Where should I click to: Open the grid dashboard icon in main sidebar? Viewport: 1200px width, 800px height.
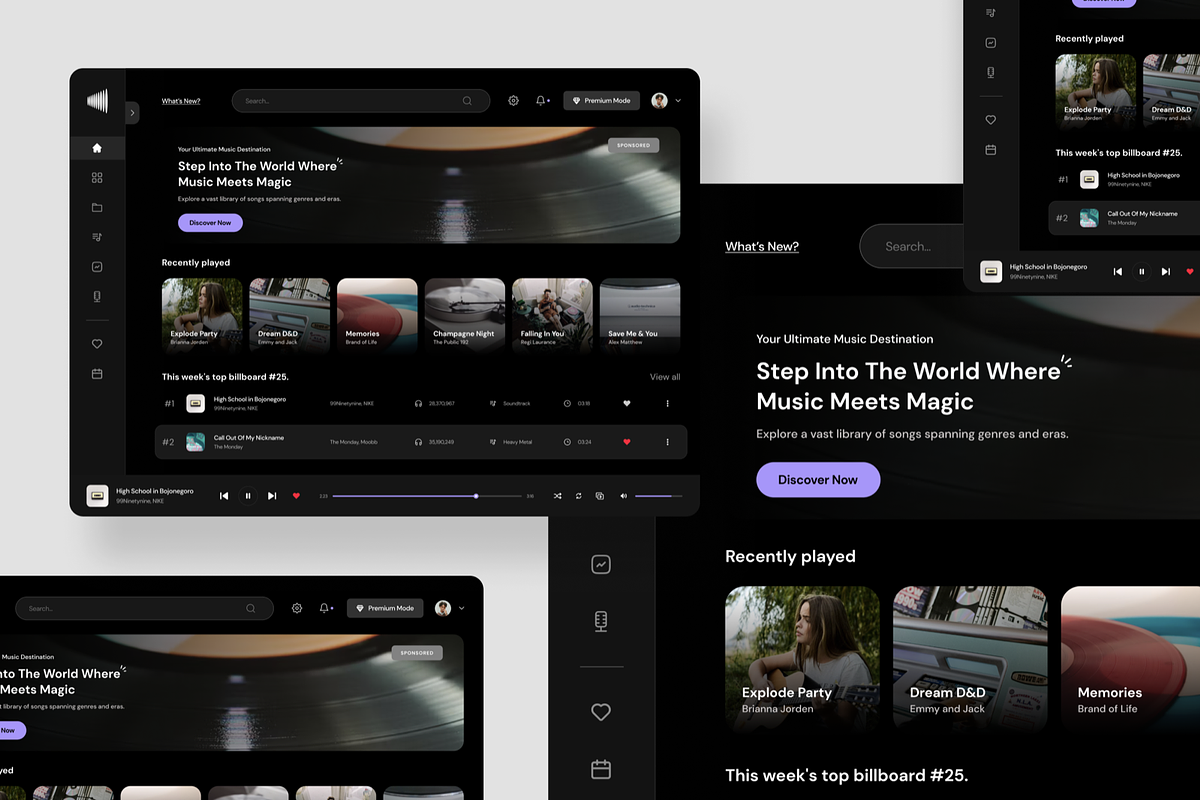pos(97,178)
